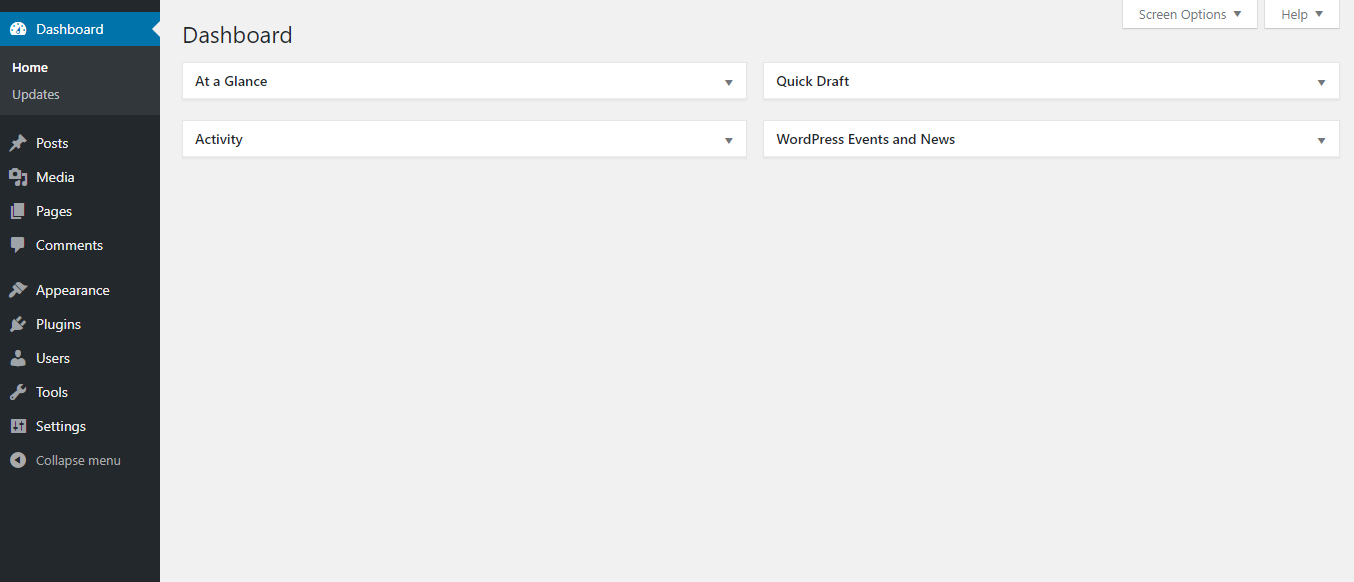
Task: Click the At a Glance widget title
Action: click(231, 81)
